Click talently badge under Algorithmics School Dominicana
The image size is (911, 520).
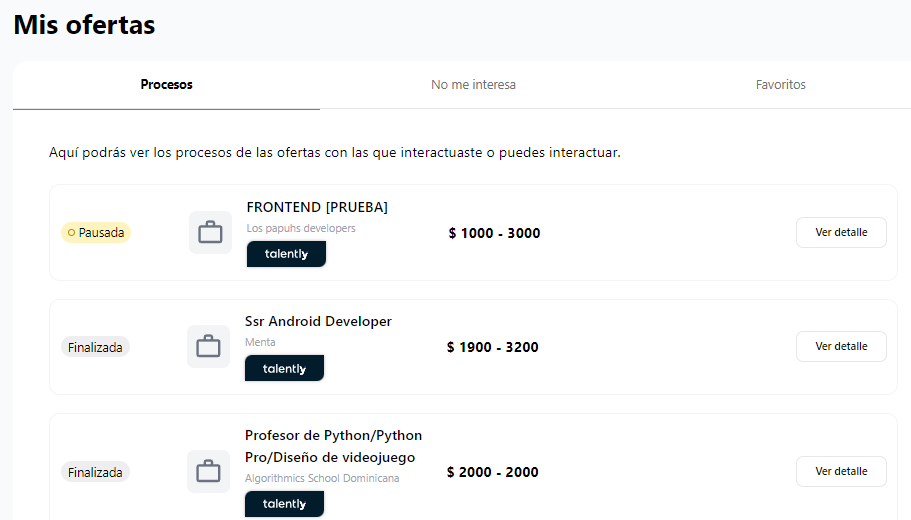284,504
